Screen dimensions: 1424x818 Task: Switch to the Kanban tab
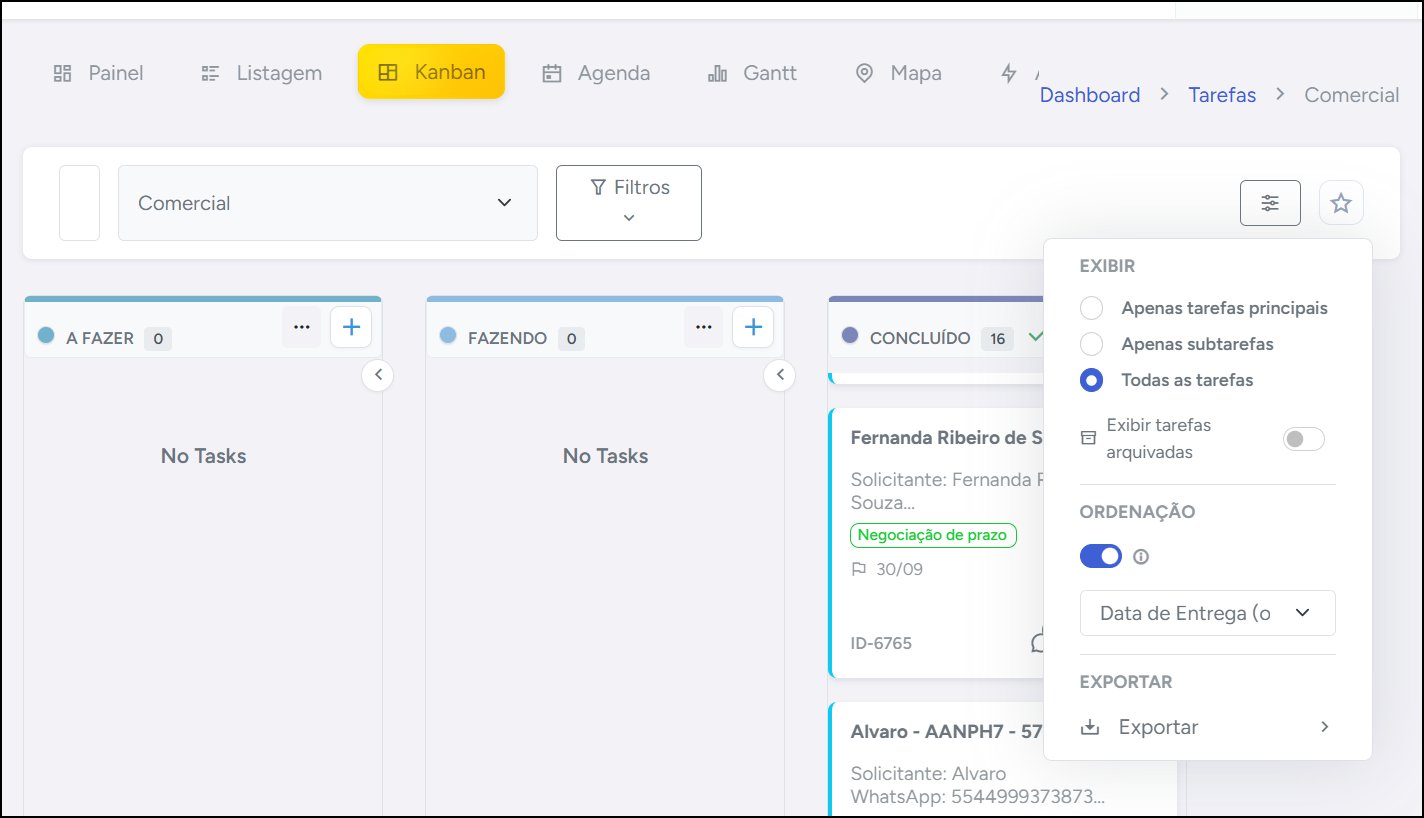pos(431,72)
